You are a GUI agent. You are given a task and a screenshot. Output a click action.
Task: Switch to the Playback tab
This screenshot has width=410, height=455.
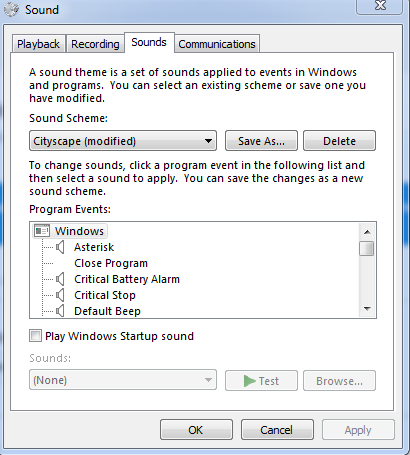click(x=38, y=44)
